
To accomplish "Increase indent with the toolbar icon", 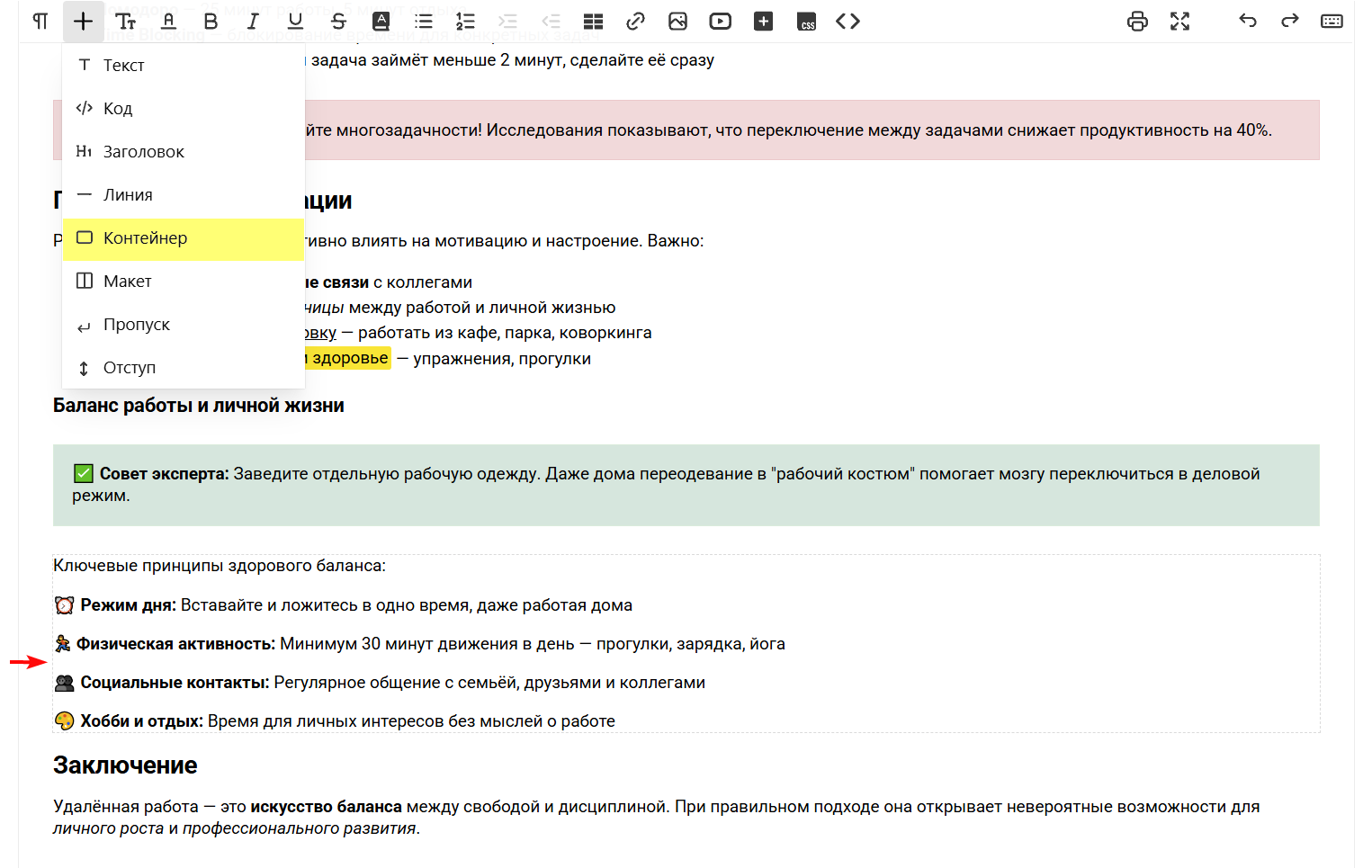I will [x=508, y=22].
